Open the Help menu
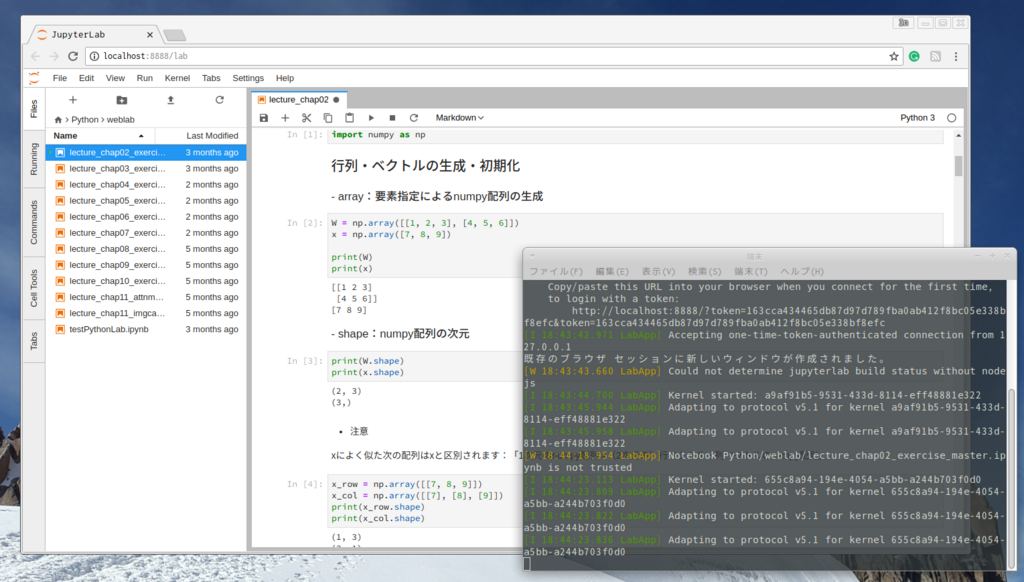Viewport: 1024px width, 582px height. (285, 78)
